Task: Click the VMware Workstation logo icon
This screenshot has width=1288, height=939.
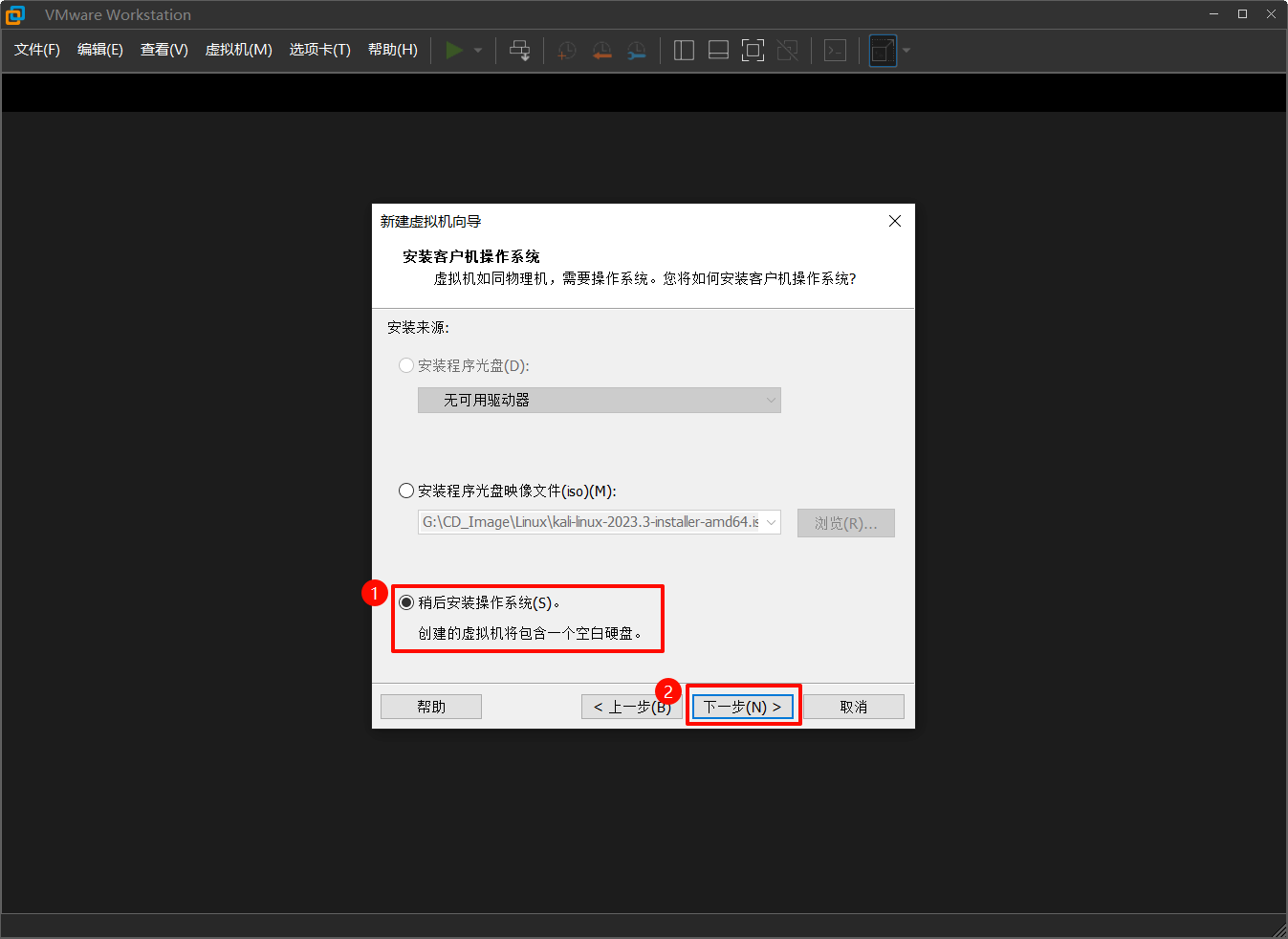Action: point(15,14)
